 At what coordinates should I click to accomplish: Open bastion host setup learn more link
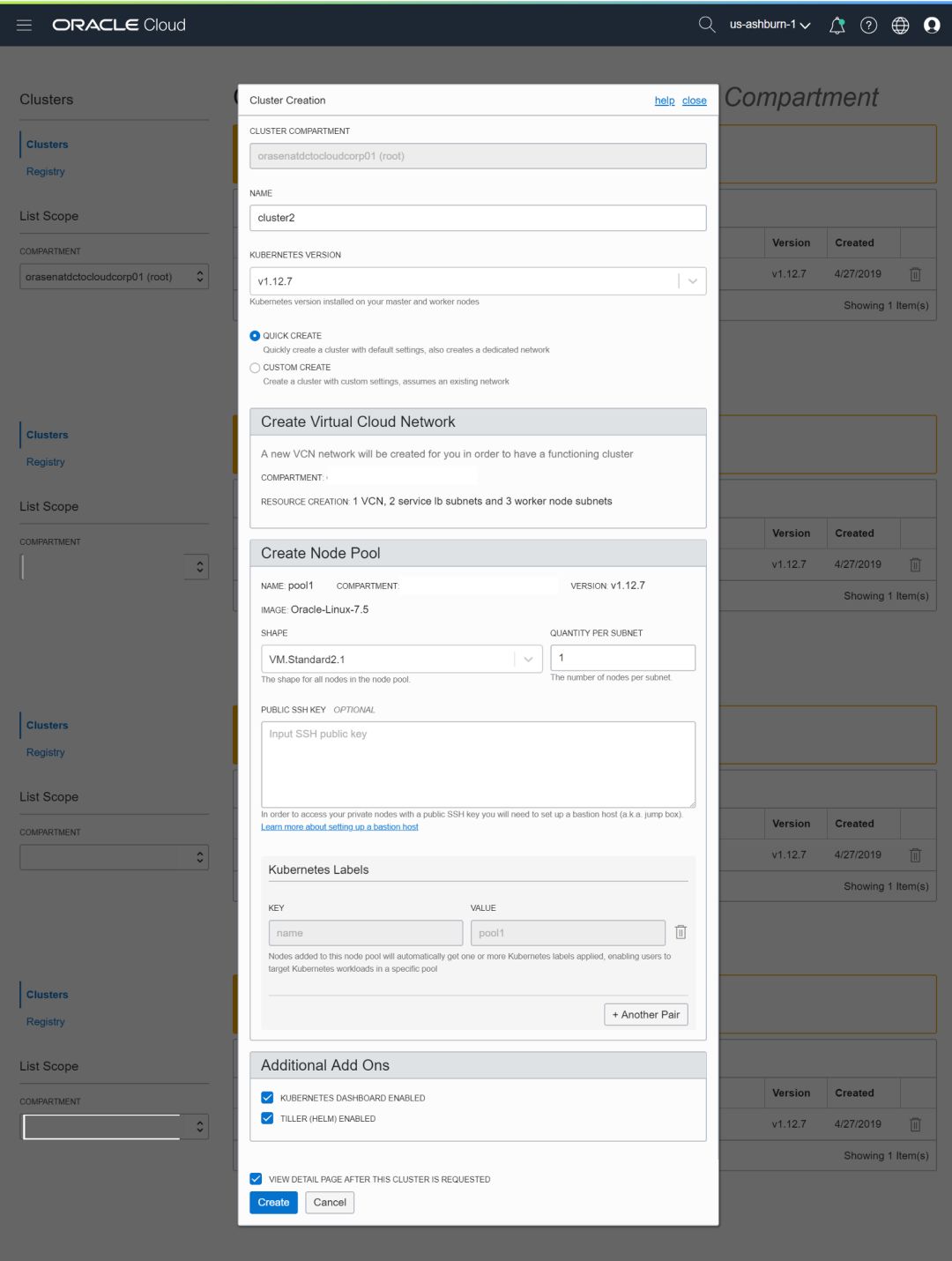tap(339, 827)
